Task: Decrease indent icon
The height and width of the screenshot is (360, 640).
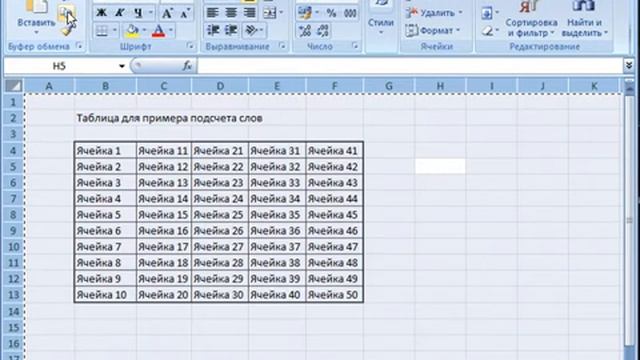Action: point(213,31)
